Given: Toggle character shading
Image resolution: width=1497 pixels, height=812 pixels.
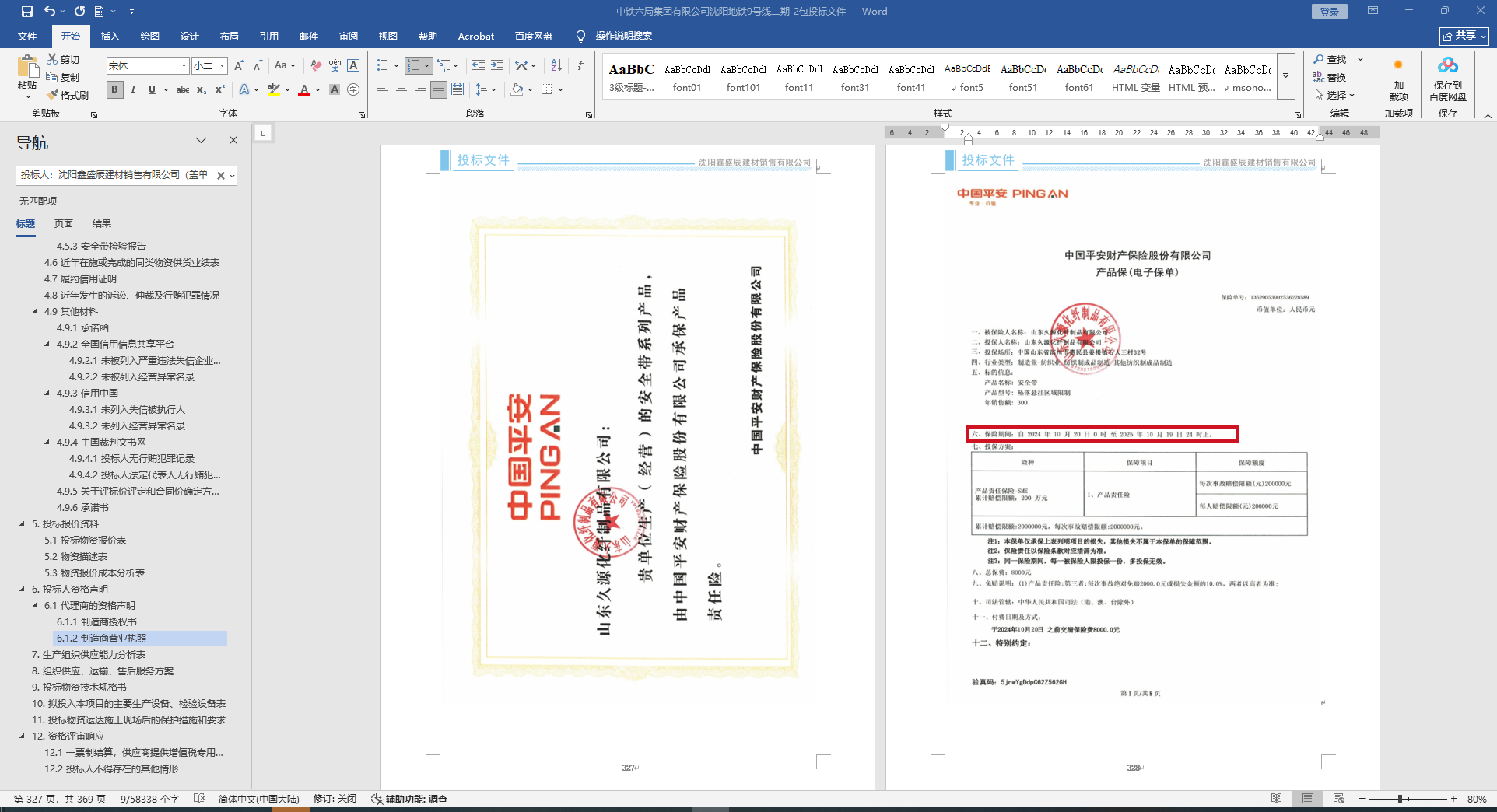Looking at the screenshot, I should click(x=335, y=89).
